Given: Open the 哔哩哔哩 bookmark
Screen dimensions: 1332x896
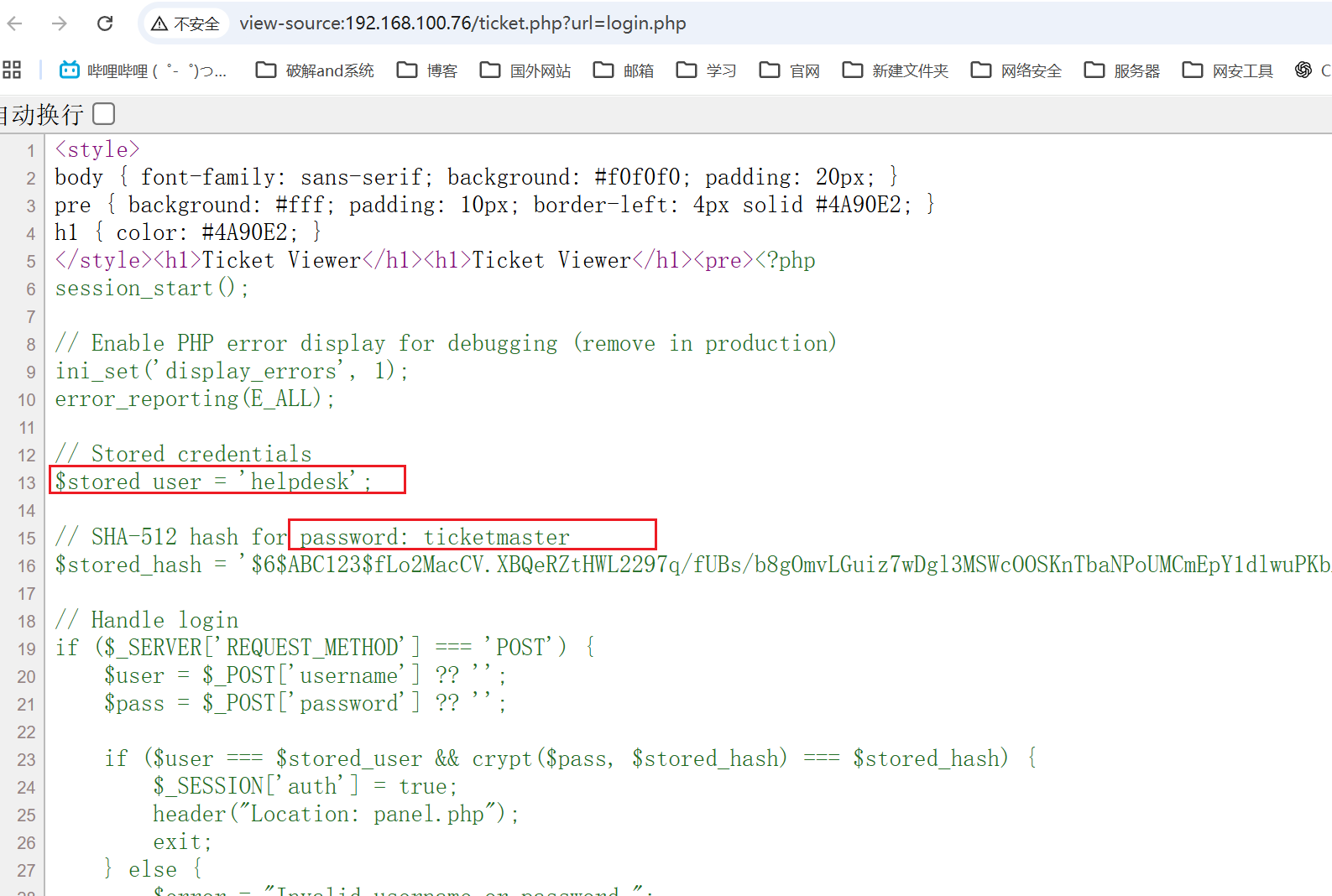Looking at the screenshot, I should [x=143, y=70].
